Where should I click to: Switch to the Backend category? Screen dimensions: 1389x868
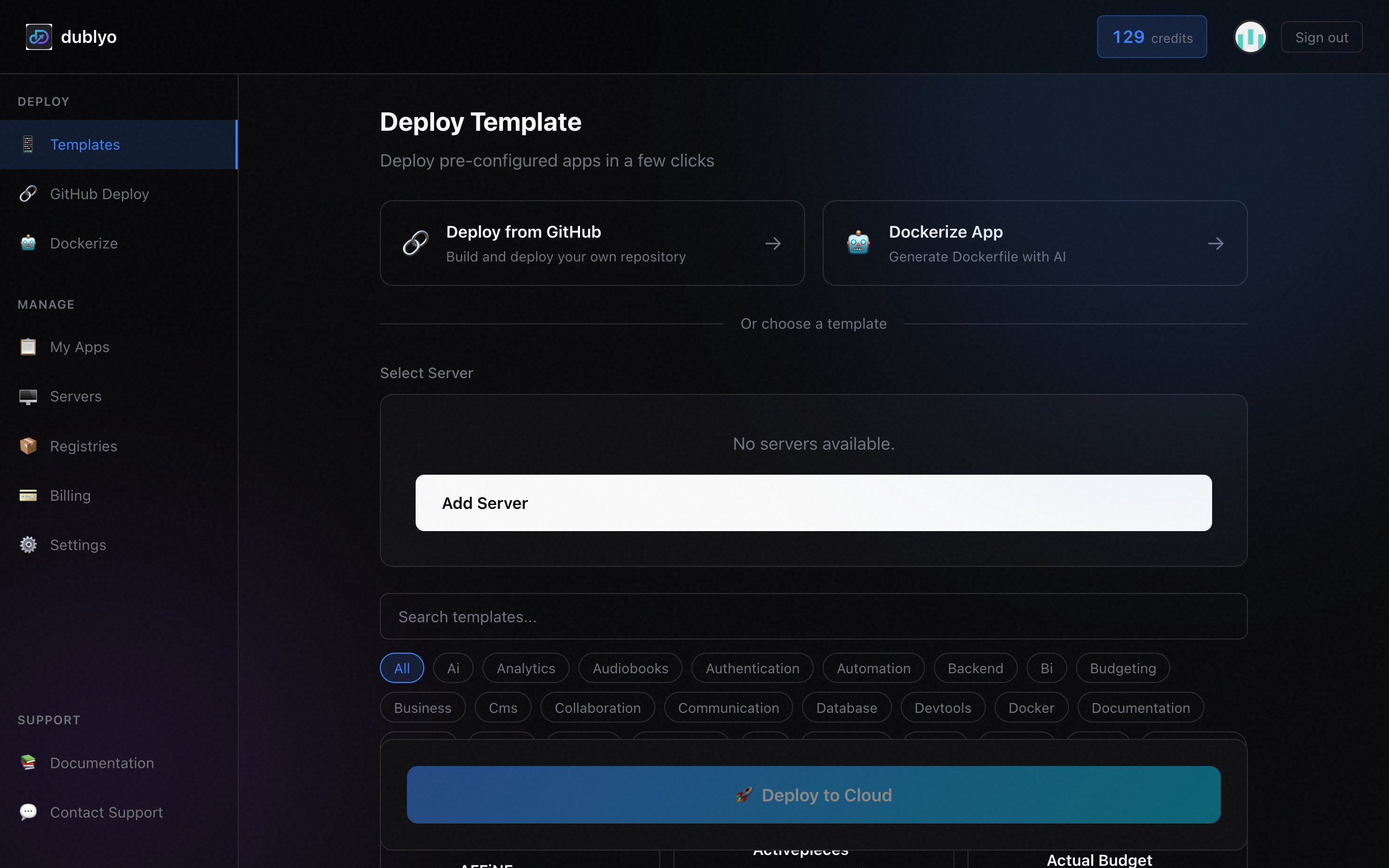(975, 668)
